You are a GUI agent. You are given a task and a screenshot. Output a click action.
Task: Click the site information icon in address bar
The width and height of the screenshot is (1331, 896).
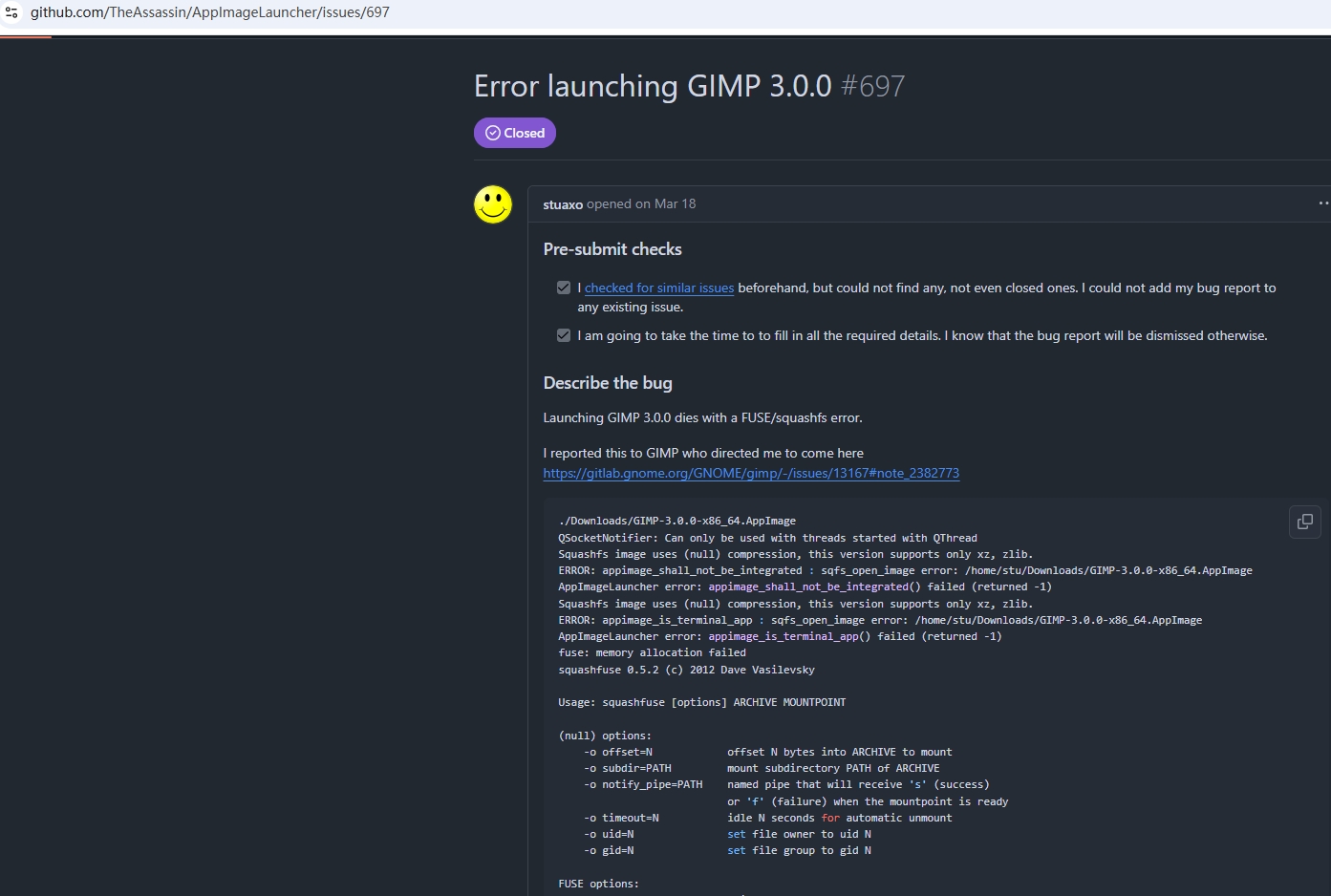click(x=11, y=12)
